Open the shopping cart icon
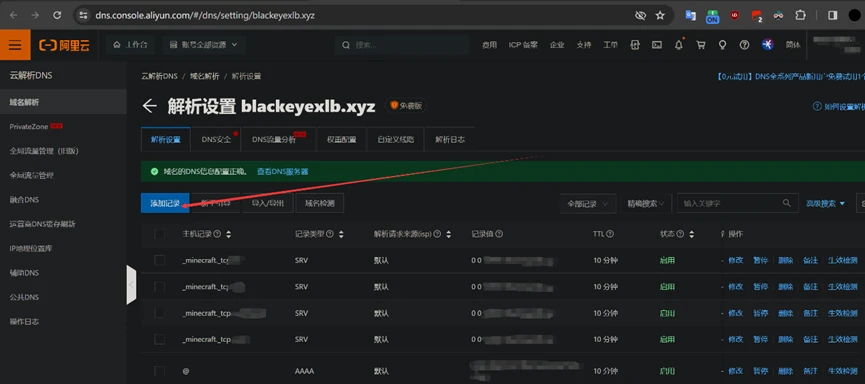The height and width of the screenshot is (384, 865). [701, 45]
